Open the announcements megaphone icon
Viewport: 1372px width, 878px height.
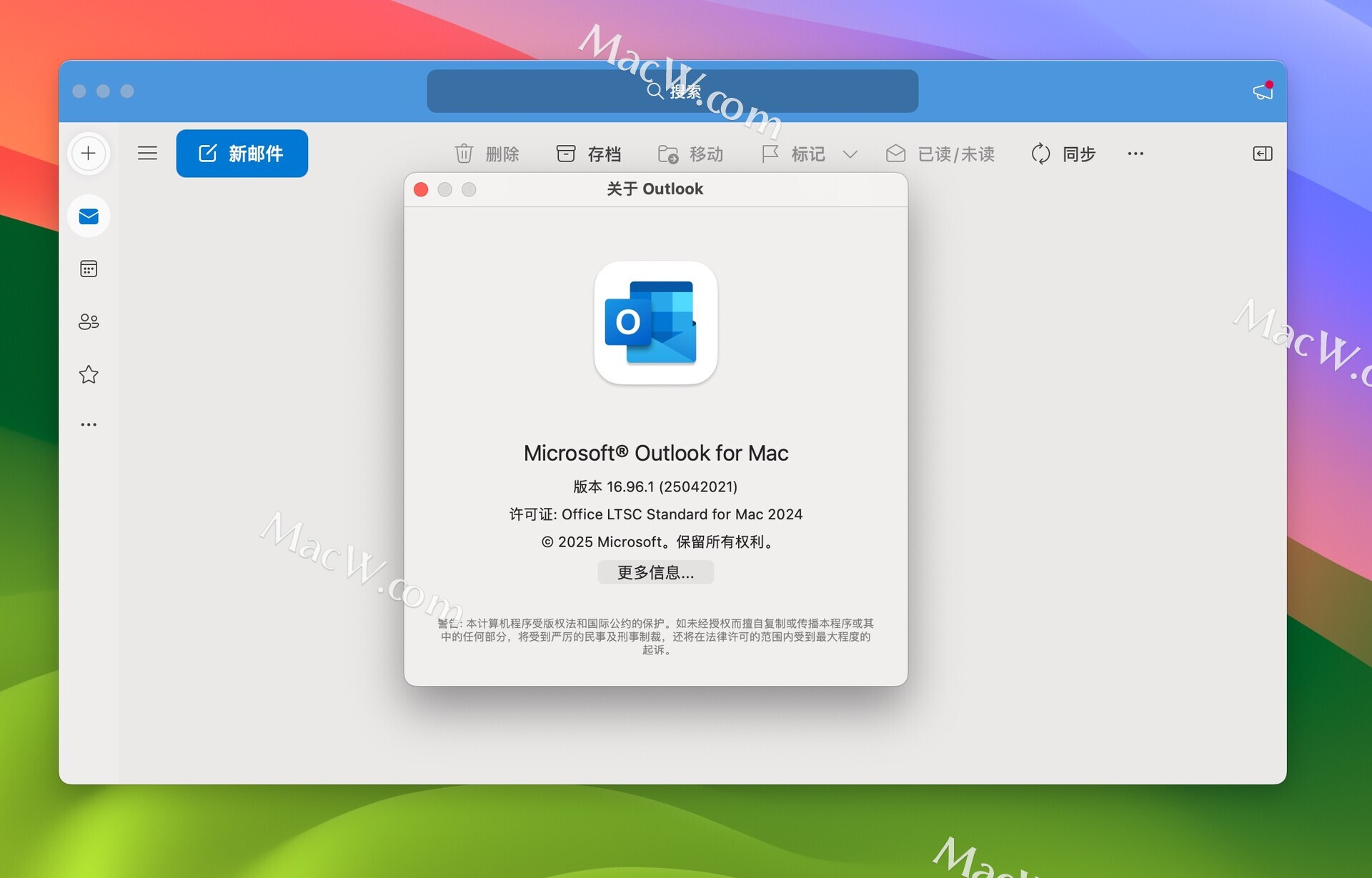[x=1263, y=91]
